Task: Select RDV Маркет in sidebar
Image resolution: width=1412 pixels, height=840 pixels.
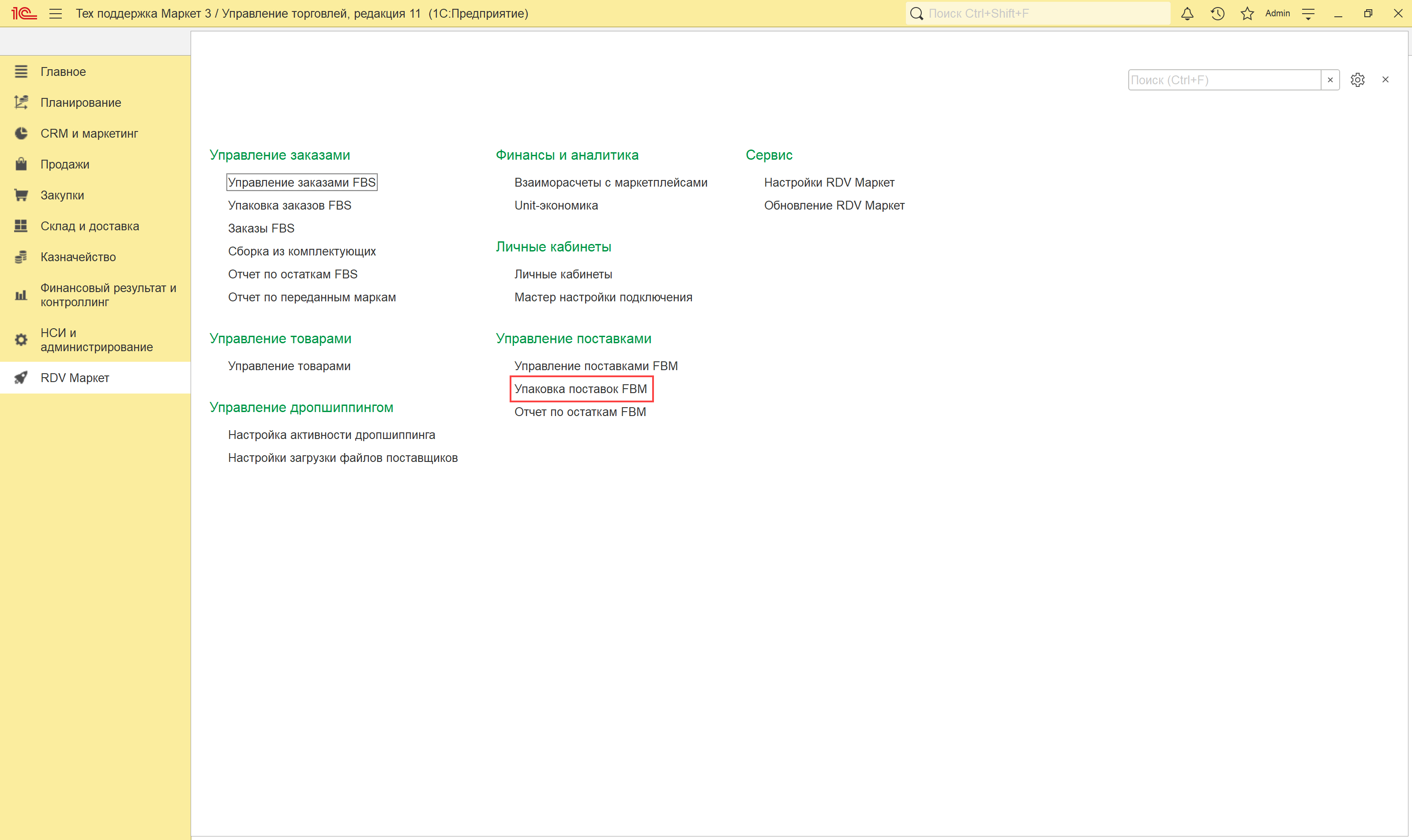Action: pyautogui.click(x=75, y=378)
